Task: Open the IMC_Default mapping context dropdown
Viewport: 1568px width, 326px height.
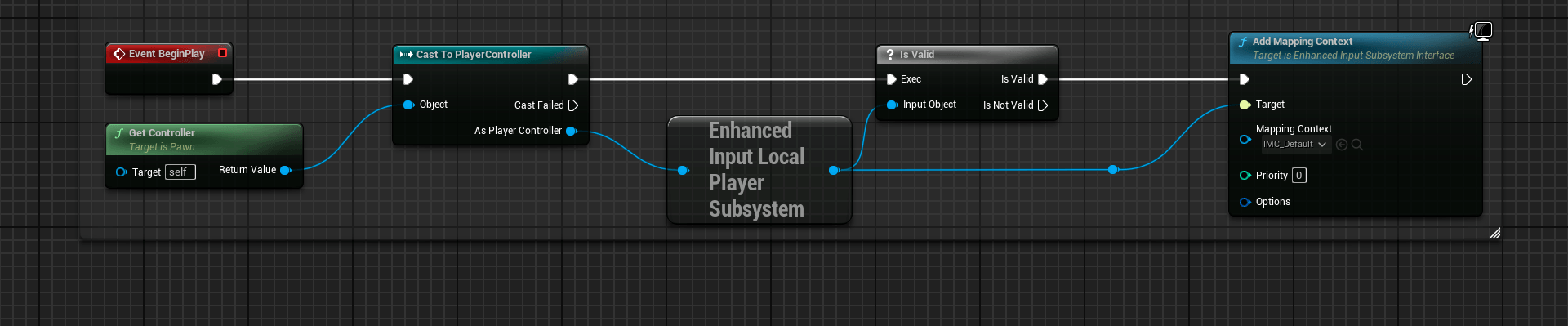Action: [1295, 145]
